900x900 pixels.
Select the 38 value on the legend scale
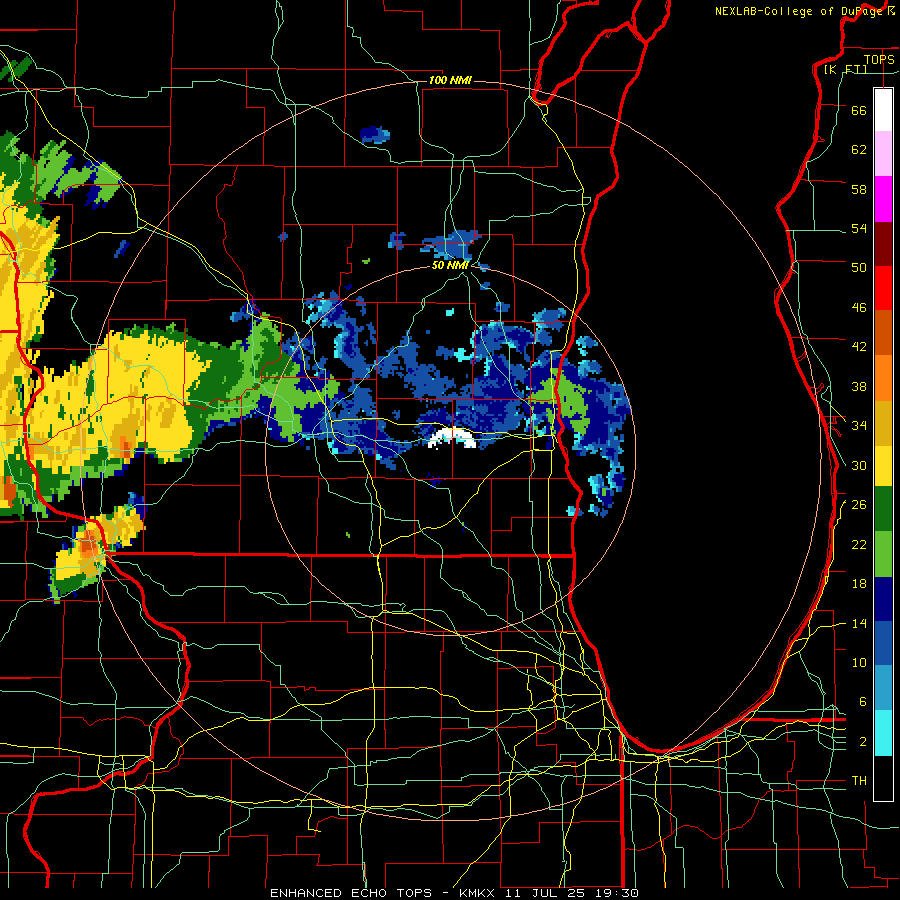point(859,386)
